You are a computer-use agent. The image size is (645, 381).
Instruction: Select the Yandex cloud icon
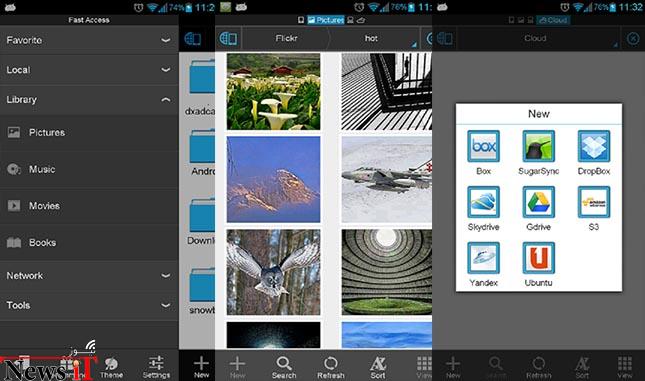coord(483,258)
